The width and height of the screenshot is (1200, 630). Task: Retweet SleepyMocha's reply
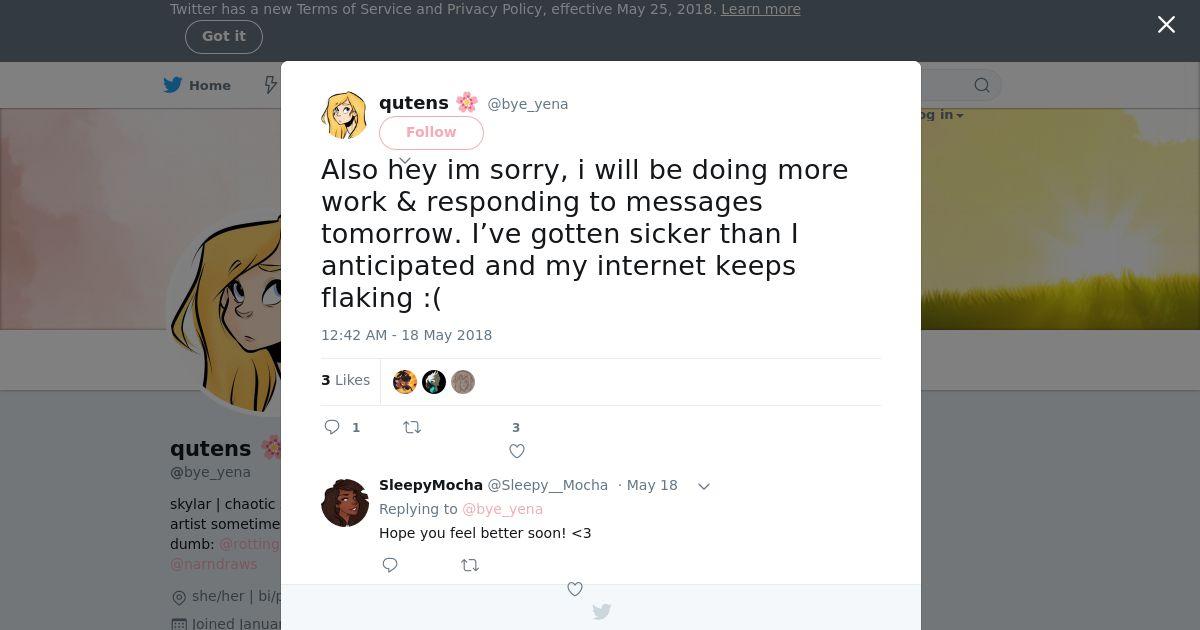coord(470,565)
